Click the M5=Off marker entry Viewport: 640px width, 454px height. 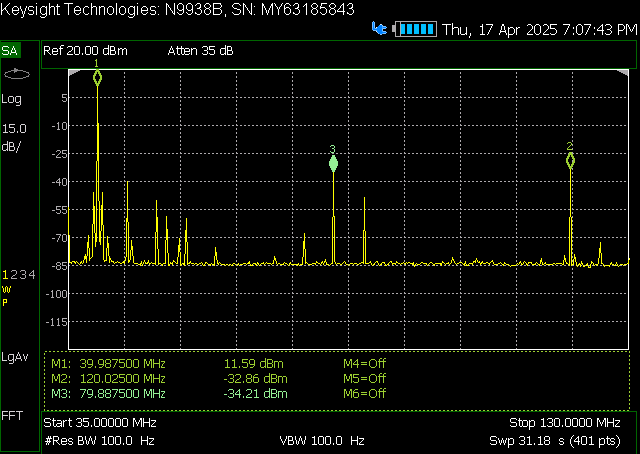364,378
